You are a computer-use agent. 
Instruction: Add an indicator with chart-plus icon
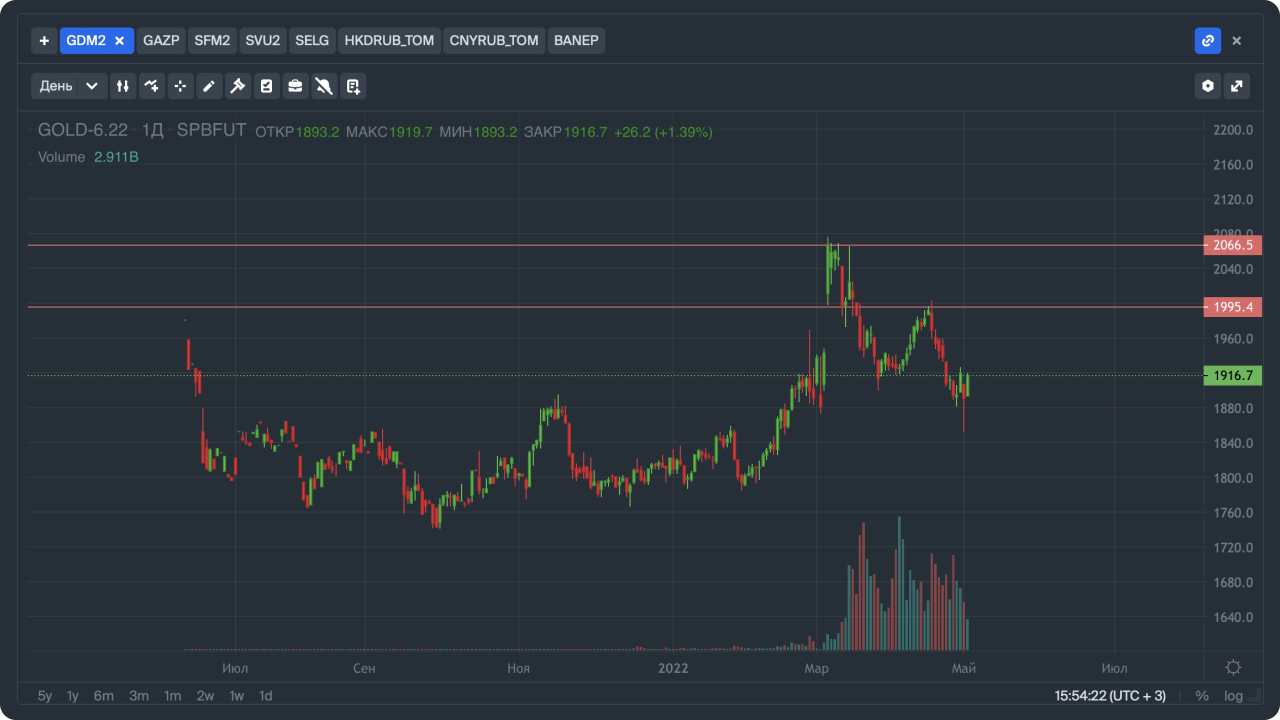151,86
